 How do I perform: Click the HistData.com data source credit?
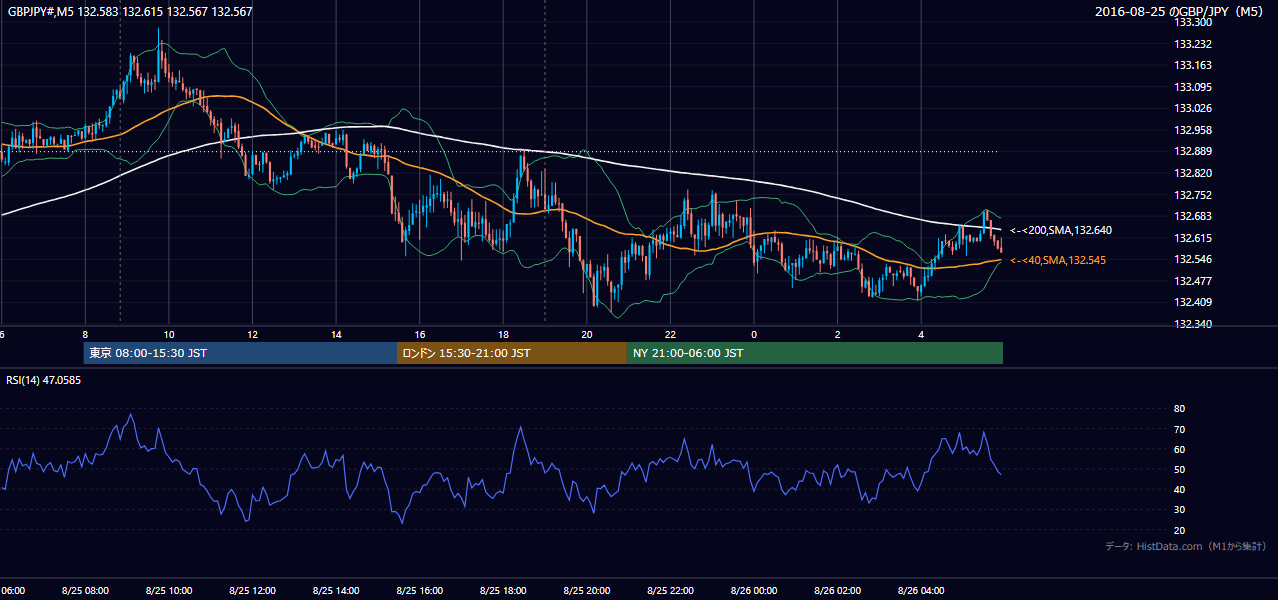[1186, 546]
